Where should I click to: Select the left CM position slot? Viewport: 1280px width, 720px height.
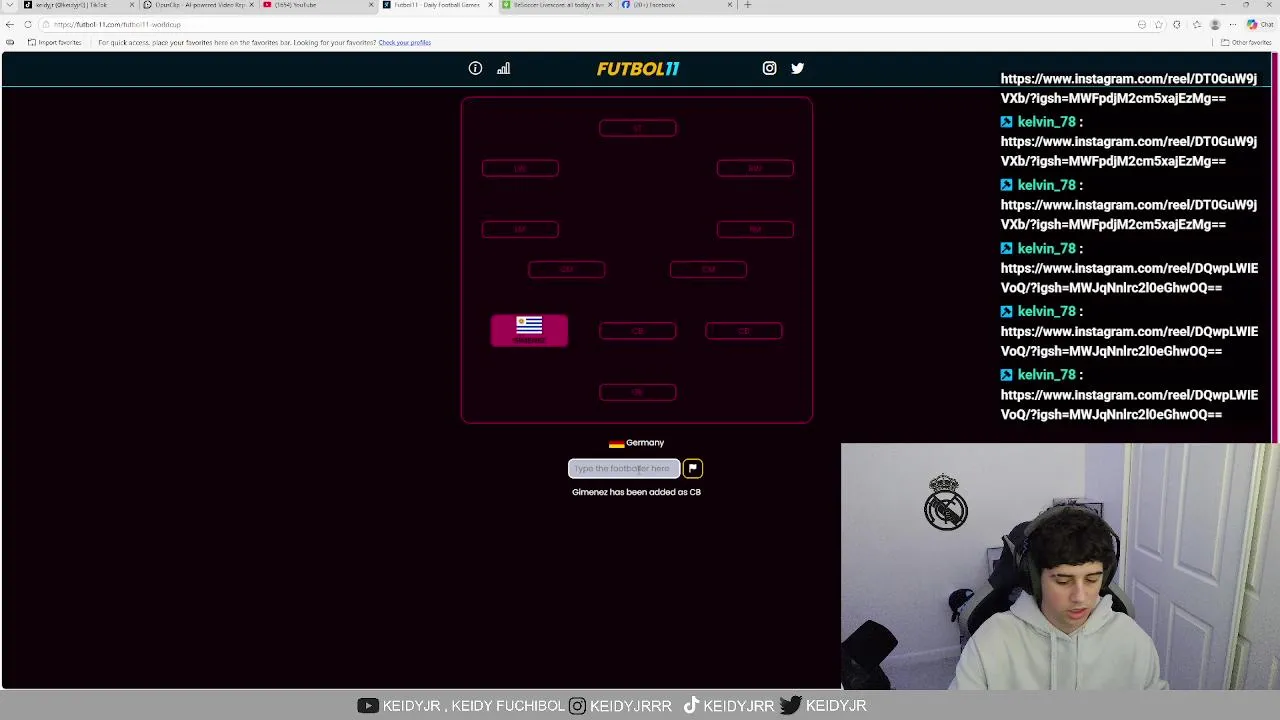[x=566, y=269]
